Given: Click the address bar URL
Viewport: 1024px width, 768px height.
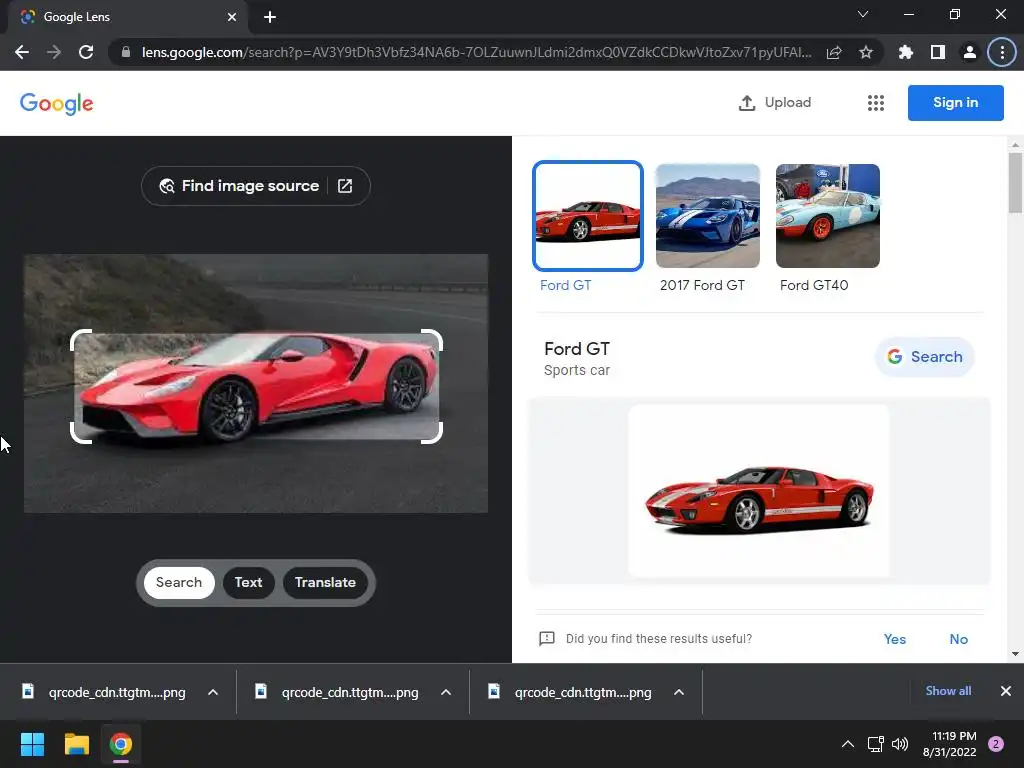Looking at the screenshot, I should tap(477, 52).
